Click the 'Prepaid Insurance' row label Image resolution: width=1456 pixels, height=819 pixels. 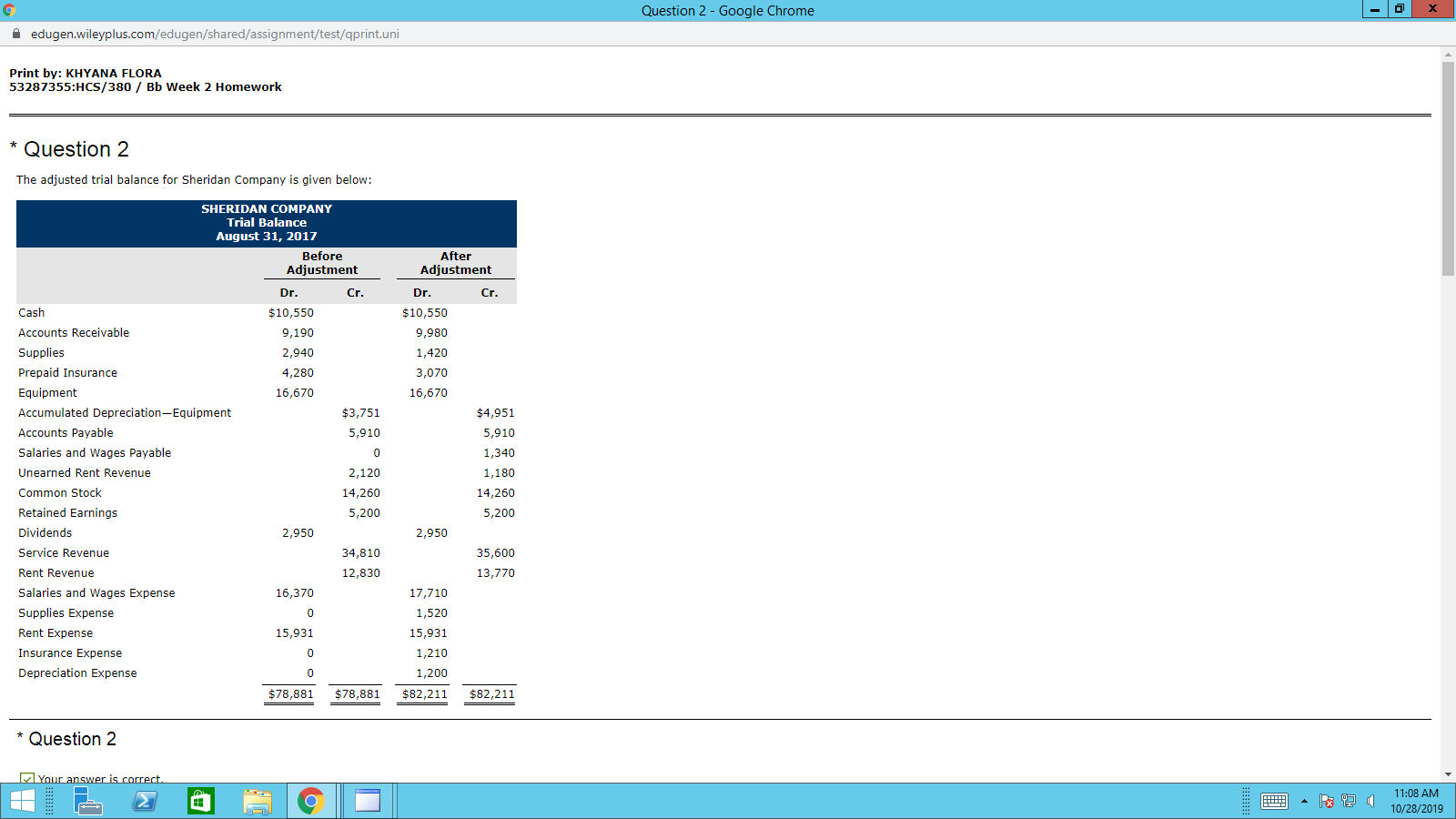pyautogui.click(x=68, y=373)
